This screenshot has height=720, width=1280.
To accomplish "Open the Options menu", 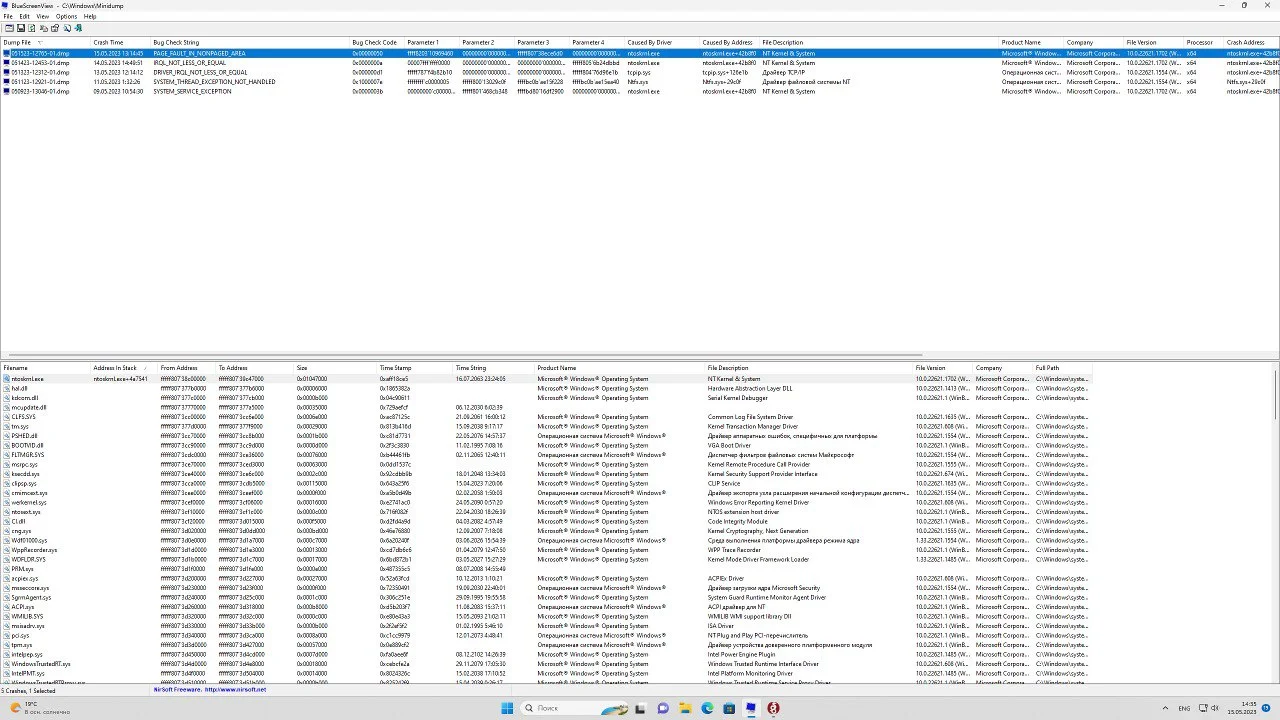I will click(66, 16).
